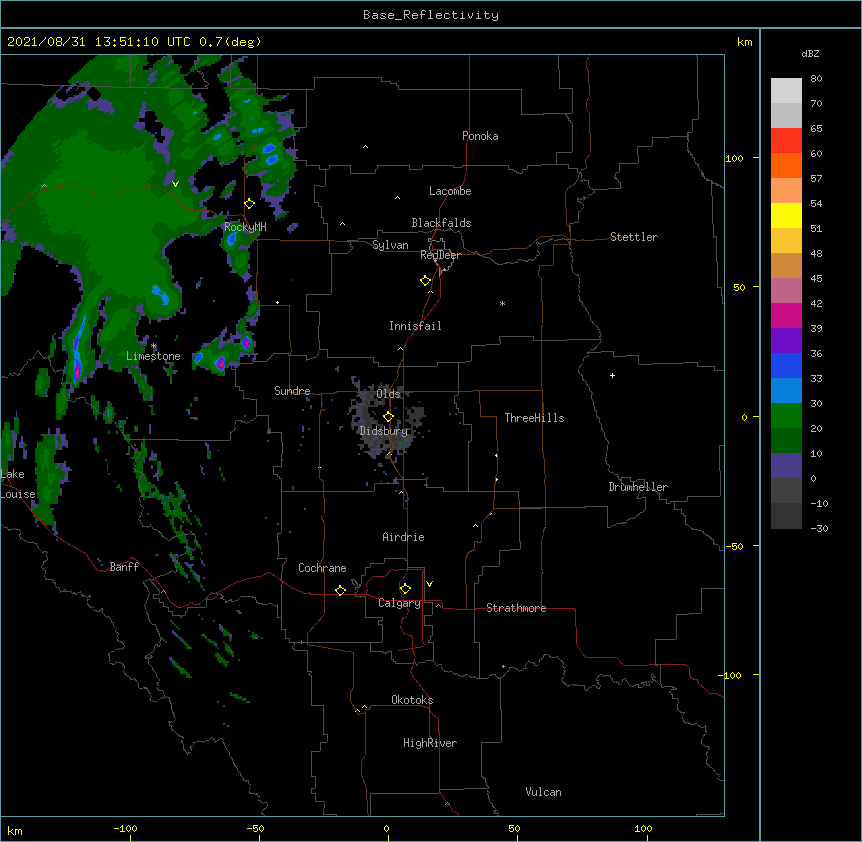
Task: Click the dBZ legend heading
Action: (x=810, y=53)
